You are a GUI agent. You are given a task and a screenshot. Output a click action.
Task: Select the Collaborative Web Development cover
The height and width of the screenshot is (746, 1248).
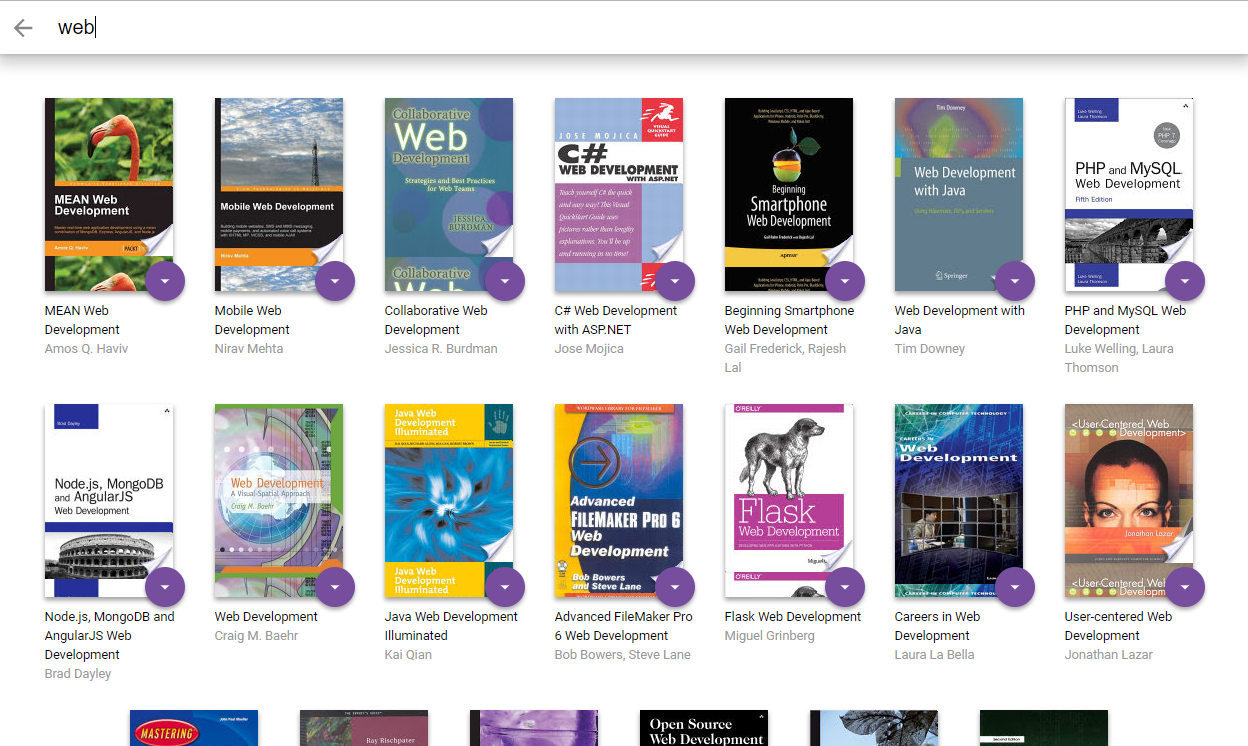point(448,194)
